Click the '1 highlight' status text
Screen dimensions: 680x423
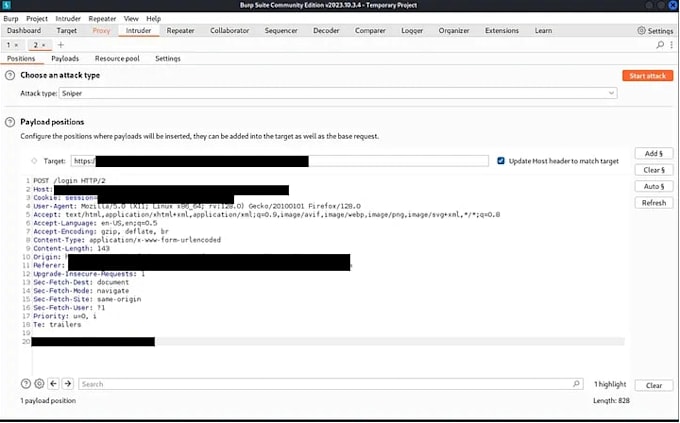610,384
